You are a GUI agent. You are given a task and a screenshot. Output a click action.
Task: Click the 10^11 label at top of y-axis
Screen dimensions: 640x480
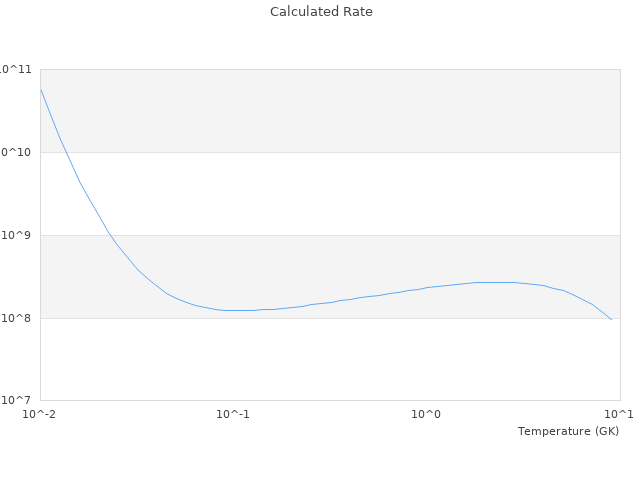(16, 69)
